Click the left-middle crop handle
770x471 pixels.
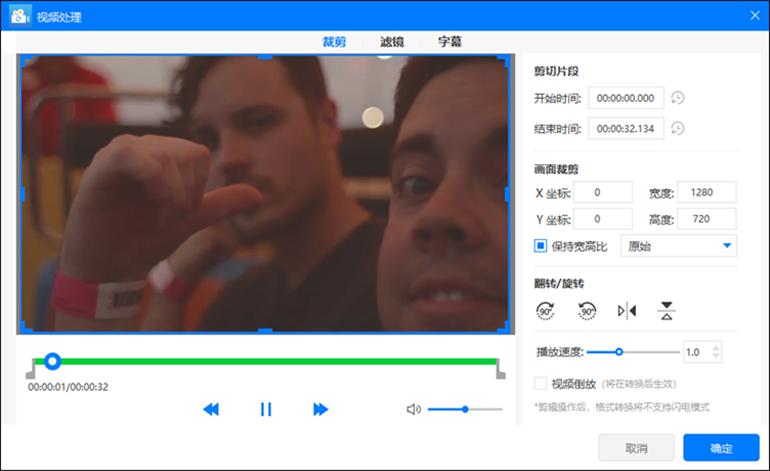pos(23,194)
